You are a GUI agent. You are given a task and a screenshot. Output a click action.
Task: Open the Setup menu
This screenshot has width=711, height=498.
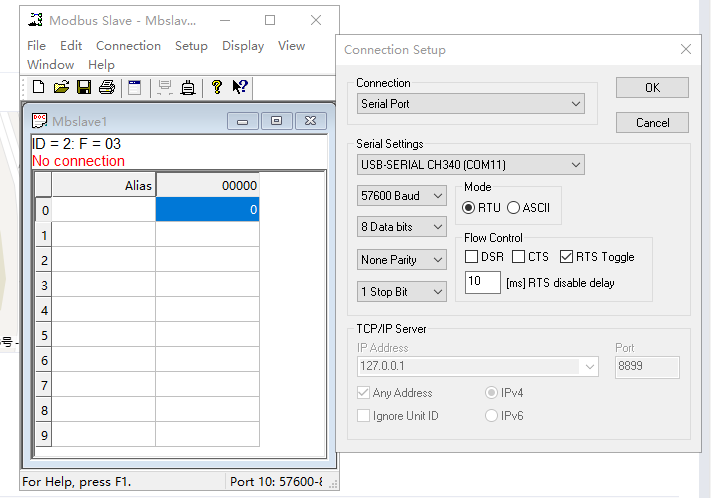coord(191,45)
